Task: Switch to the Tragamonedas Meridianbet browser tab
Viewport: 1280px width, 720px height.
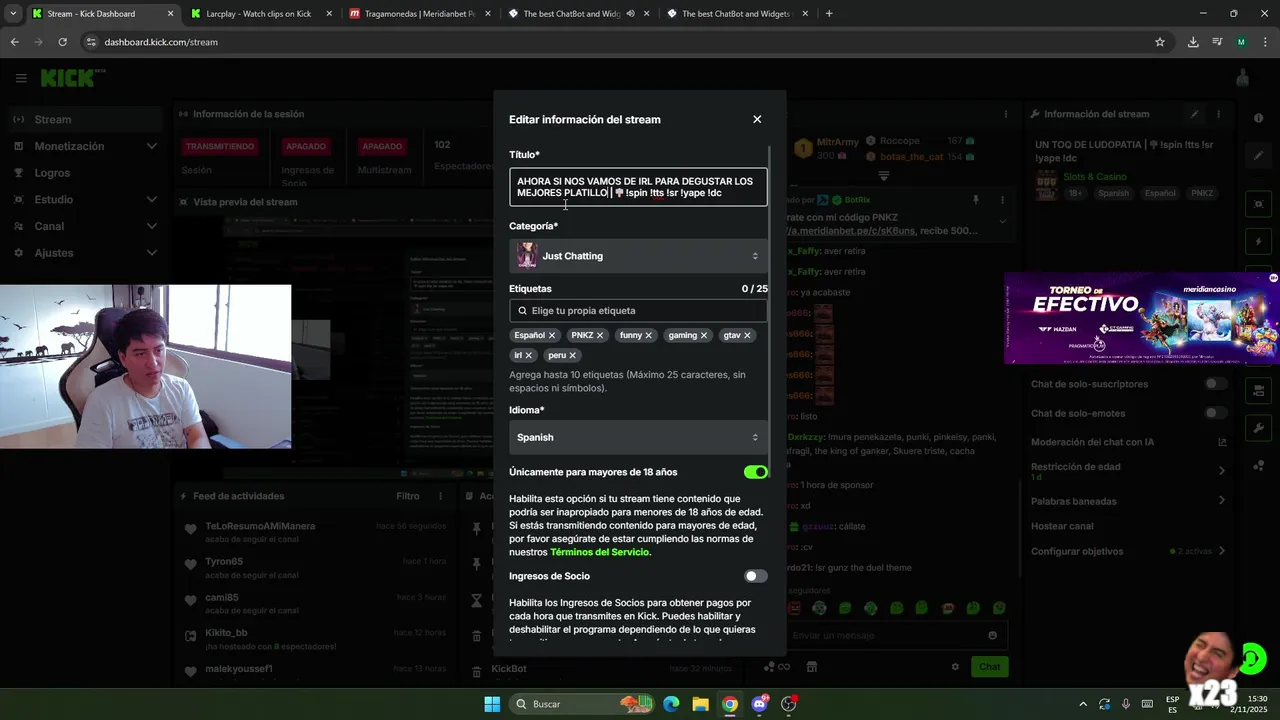Action: click(x=419, y=14)
